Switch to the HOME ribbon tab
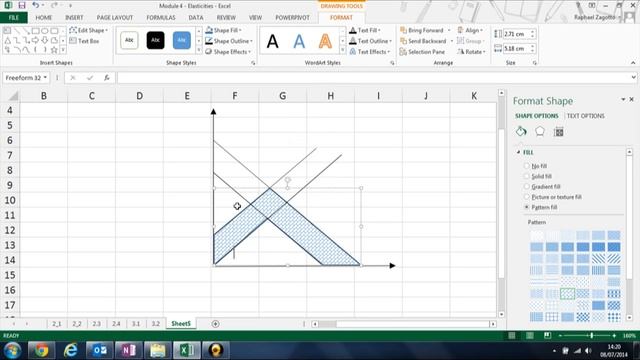This screenshot has height=360, width=640. pos(44,18)
